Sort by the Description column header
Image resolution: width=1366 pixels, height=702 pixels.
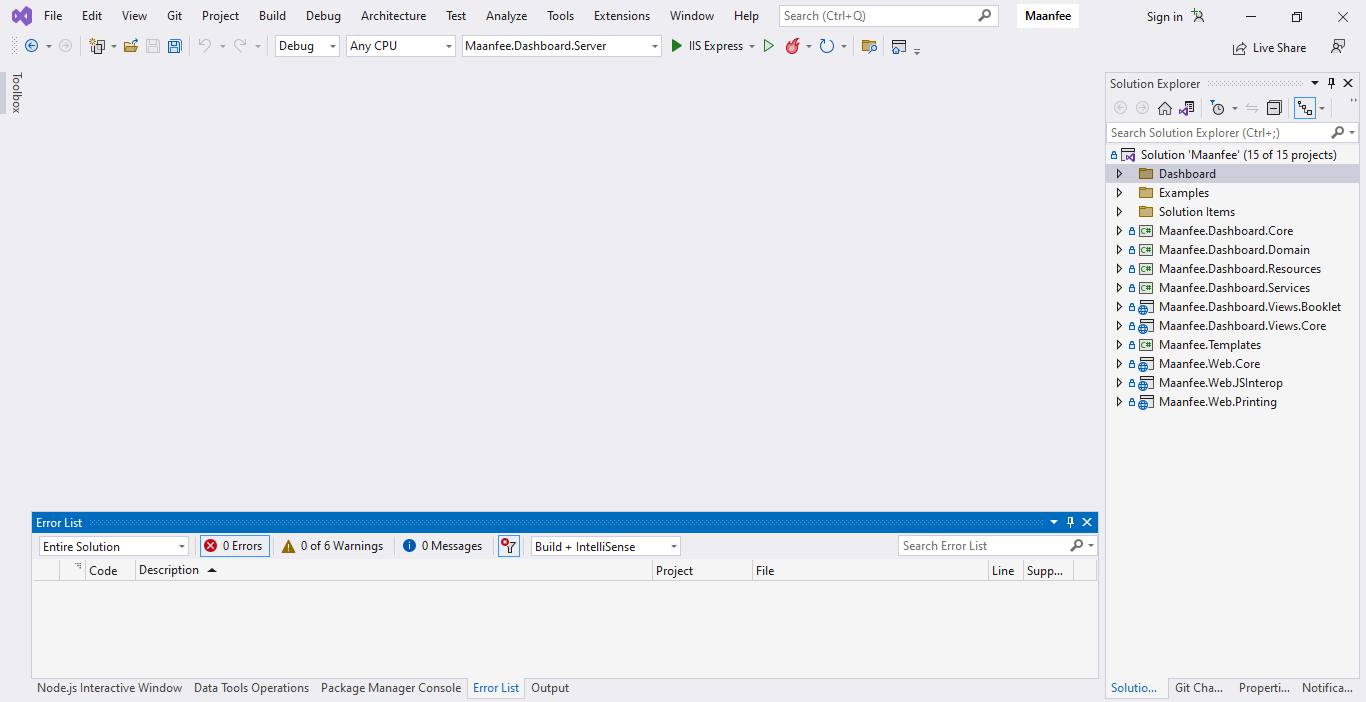point(393,570)
